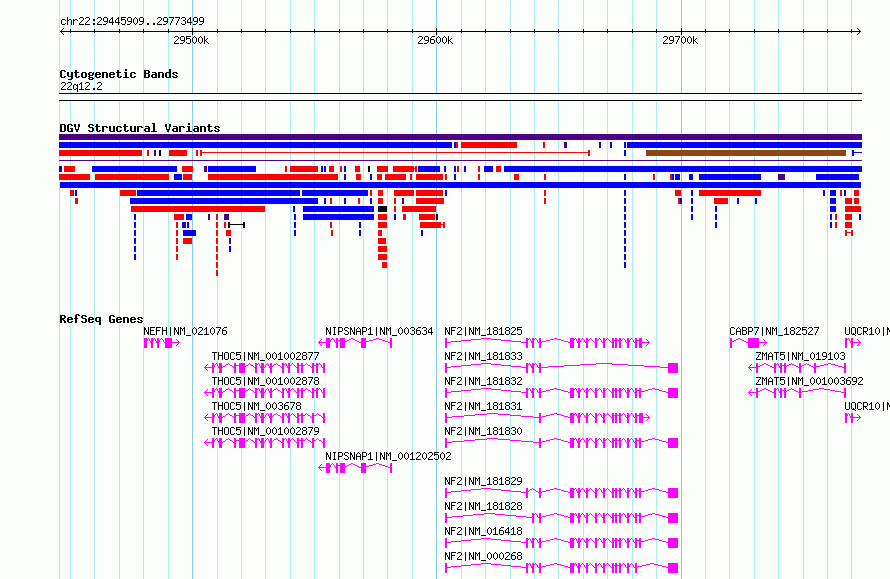Click NF2|NM_016418 transcript label
Image resolution: width=890 pixels, height=579 pixels.
(x=483, y=531)
